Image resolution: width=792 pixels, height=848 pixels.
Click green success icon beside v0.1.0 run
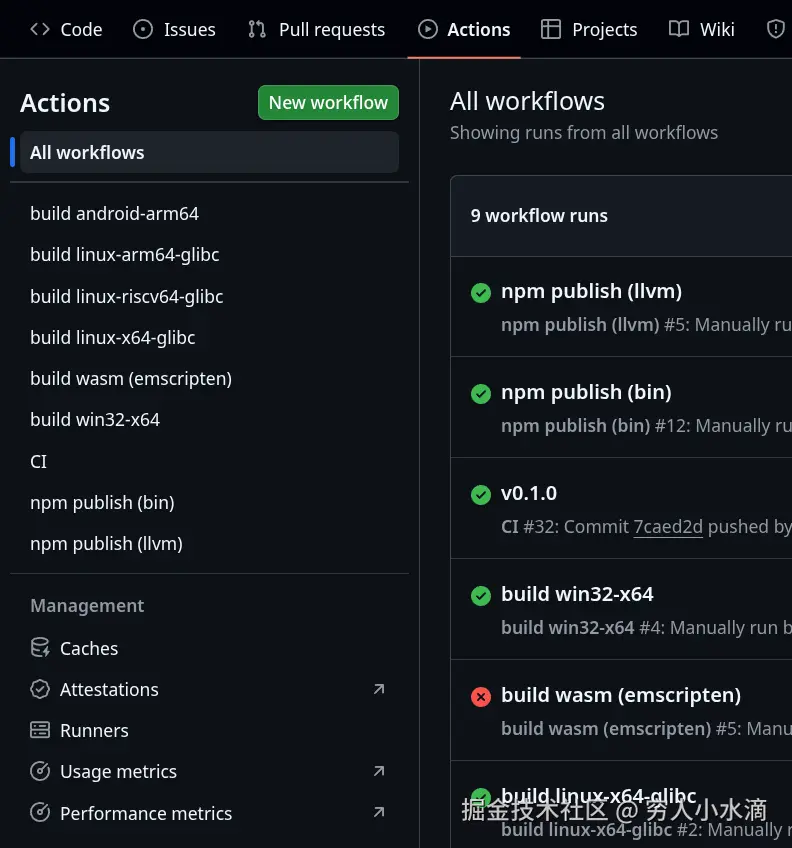(x=481, y=494)
